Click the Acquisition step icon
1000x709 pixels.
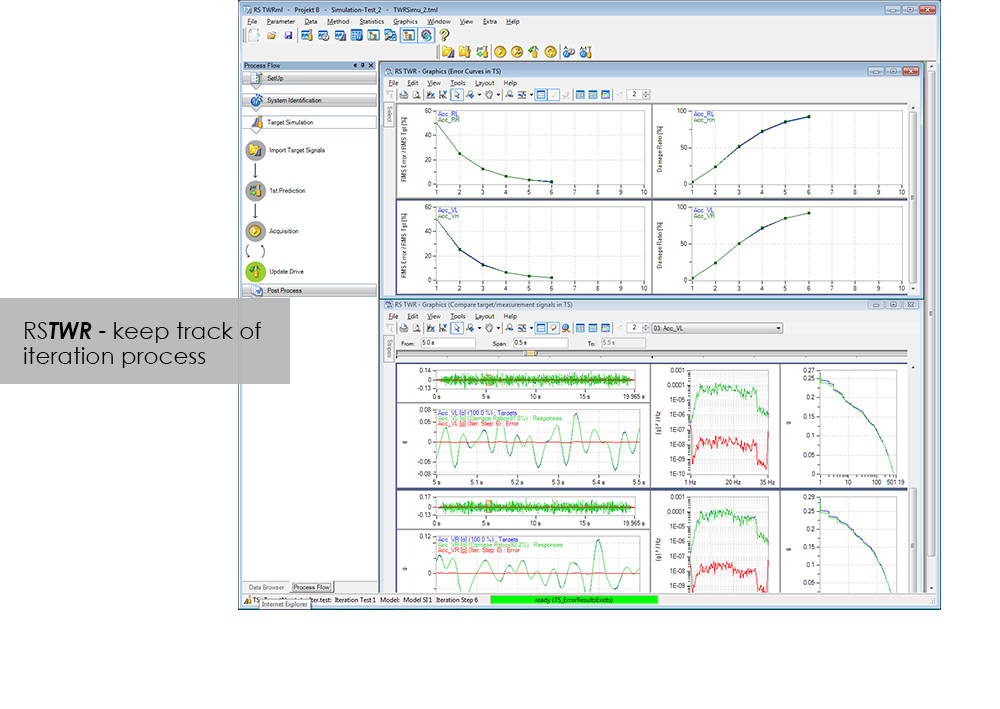tap(254, 231)
